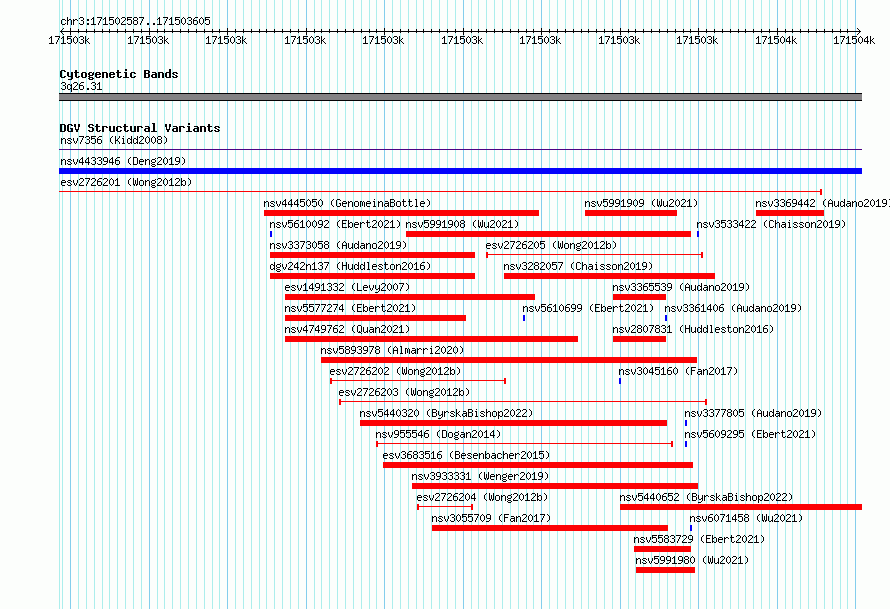Screen dimensions: 890x609
Task: Click the esv2726203 (Wong2012b) variant label
Action: (x=404, y=392)
